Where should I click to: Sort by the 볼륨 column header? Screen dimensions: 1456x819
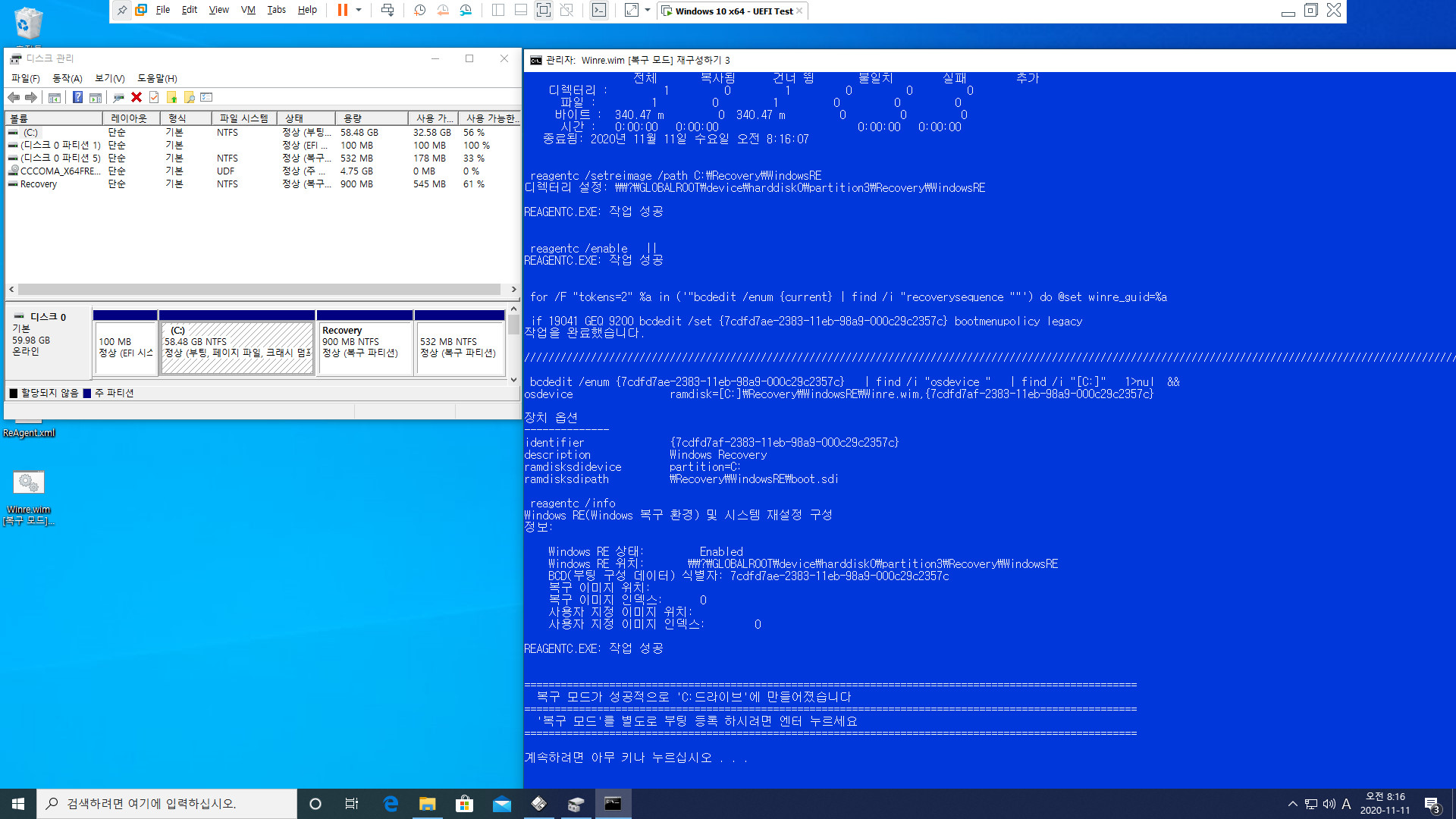click(54, 118)
